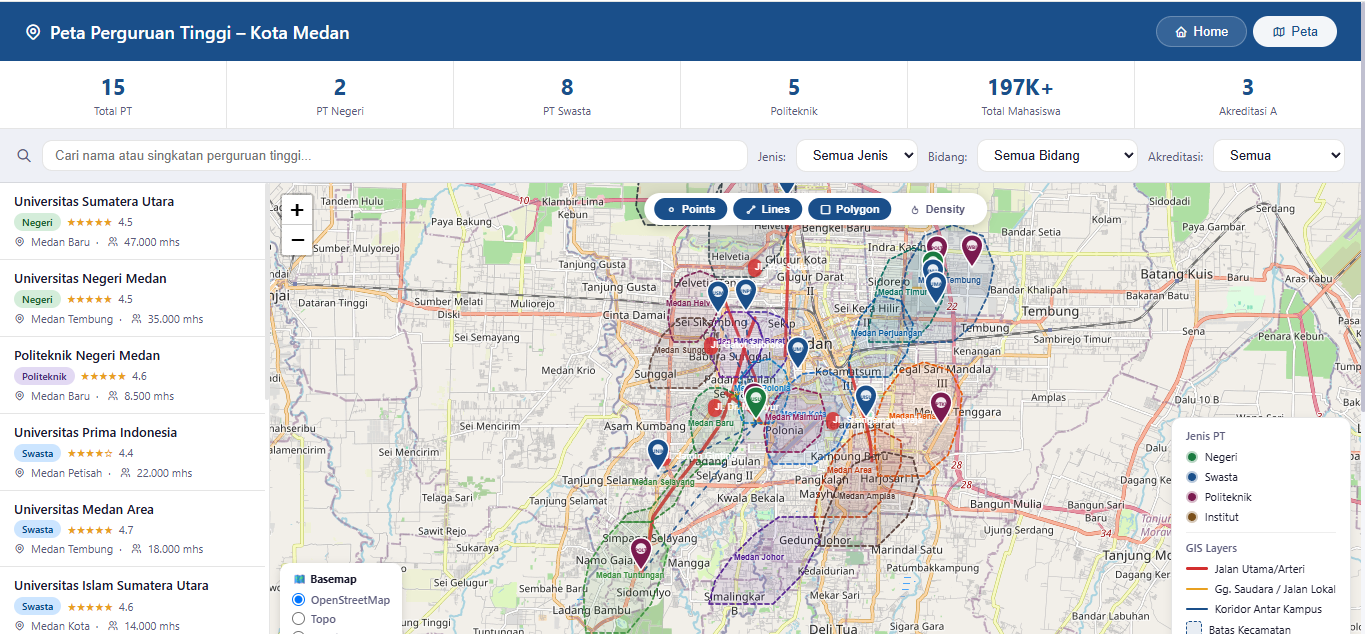Click the blue Swasta legend color dot

[x=1192, y=477]
